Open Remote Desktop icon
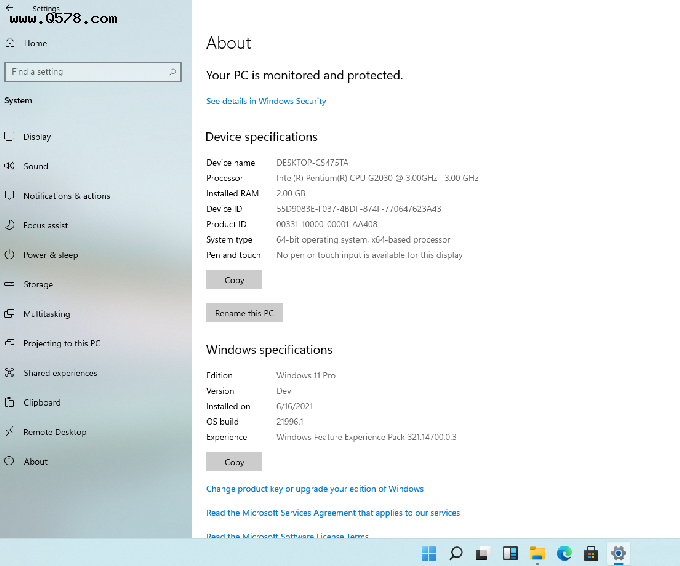This screenshot has height=566, width=680. [x=9, y=432]
